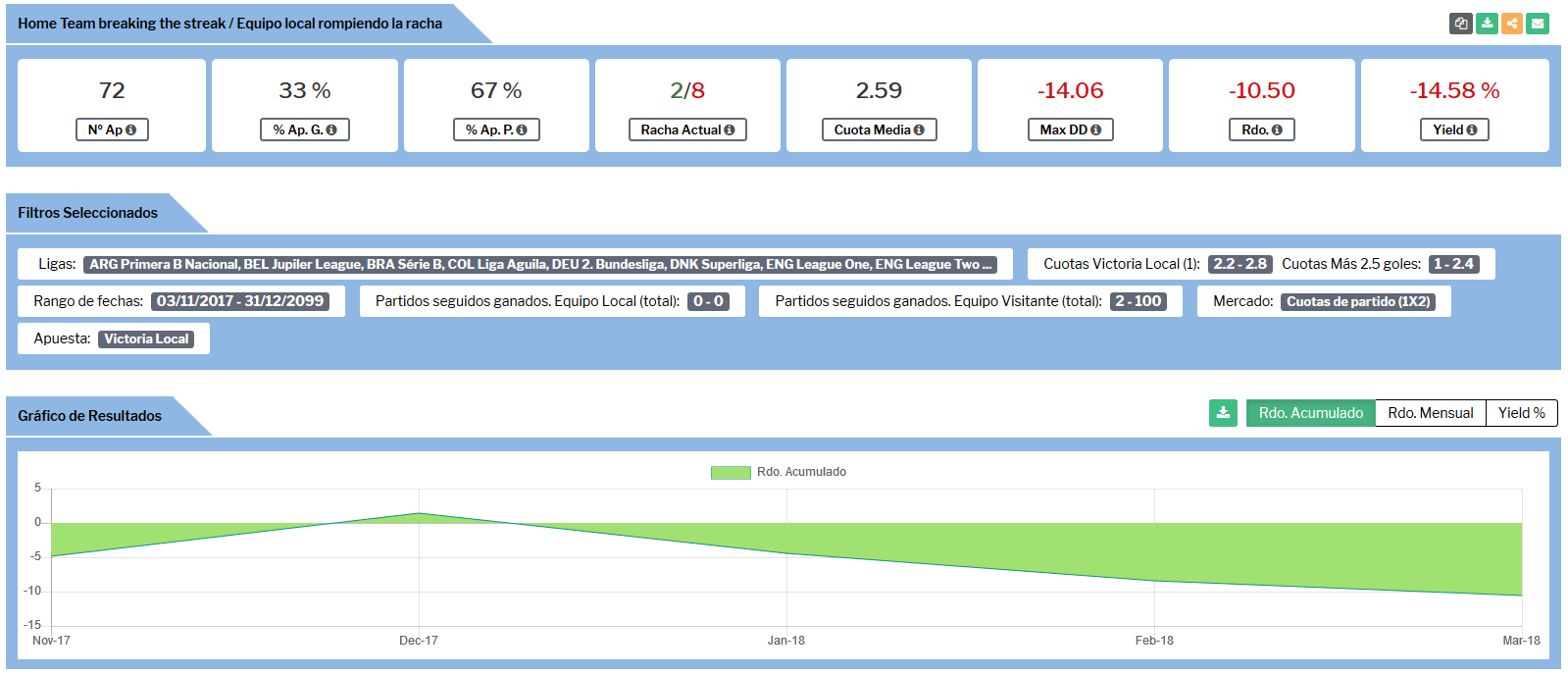Open info icon on Nº Ap label

tap(131, 130)
